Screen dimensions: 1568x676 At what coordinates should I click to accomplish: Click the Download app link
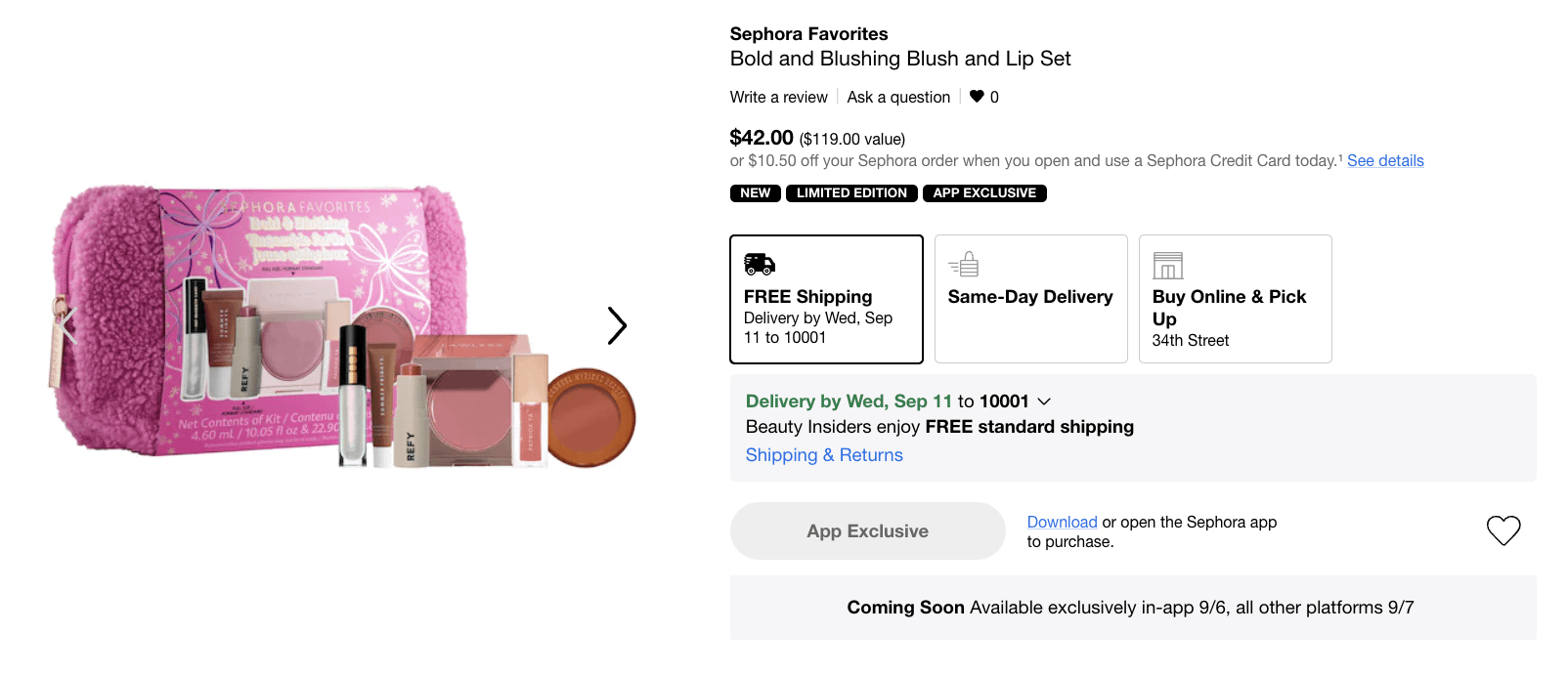1062,523
